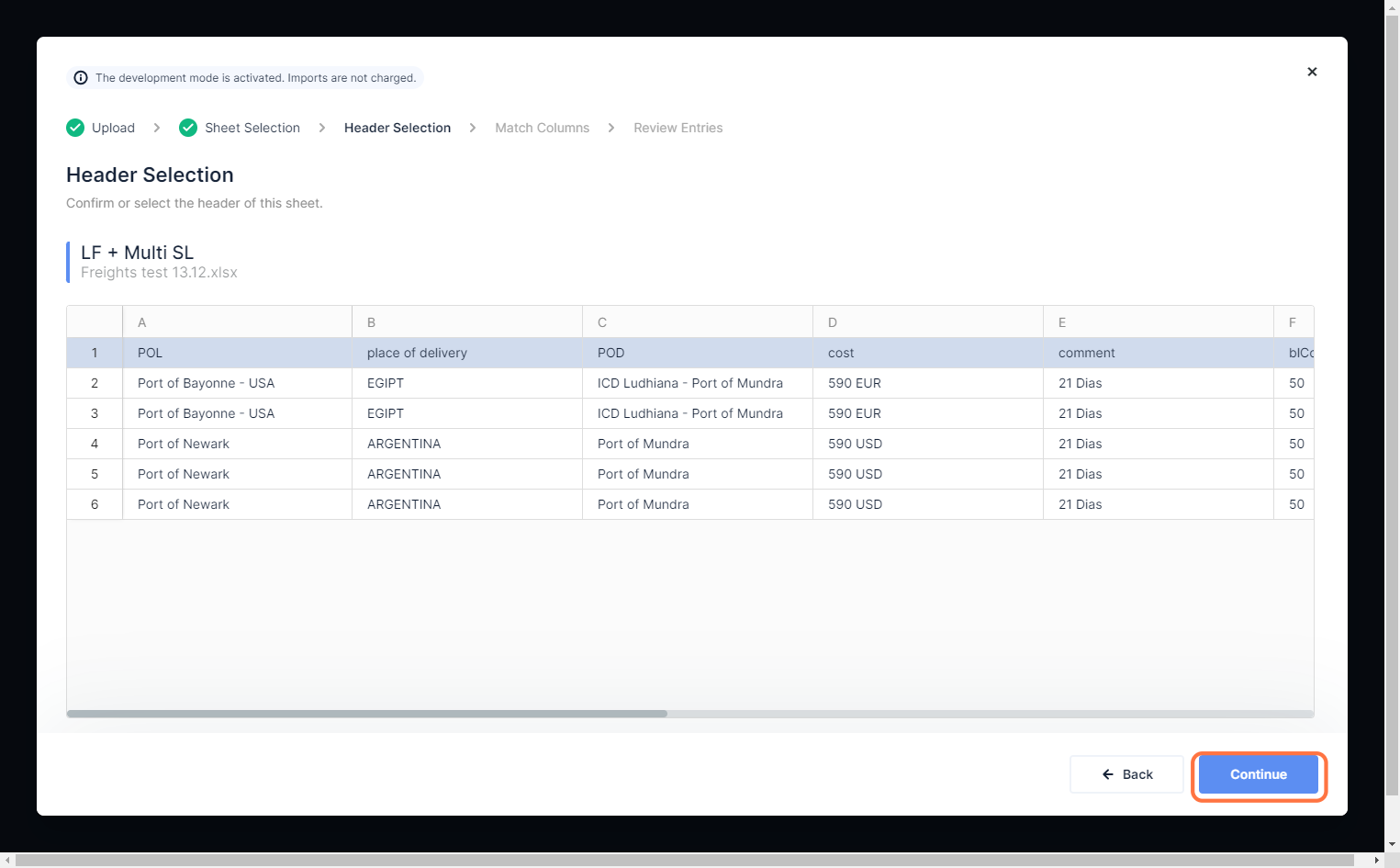Select row 2 by its row number
Image resolution: width=1400 pixels, height=868 pixels.
pyautogui.click(x=95, y=383)
